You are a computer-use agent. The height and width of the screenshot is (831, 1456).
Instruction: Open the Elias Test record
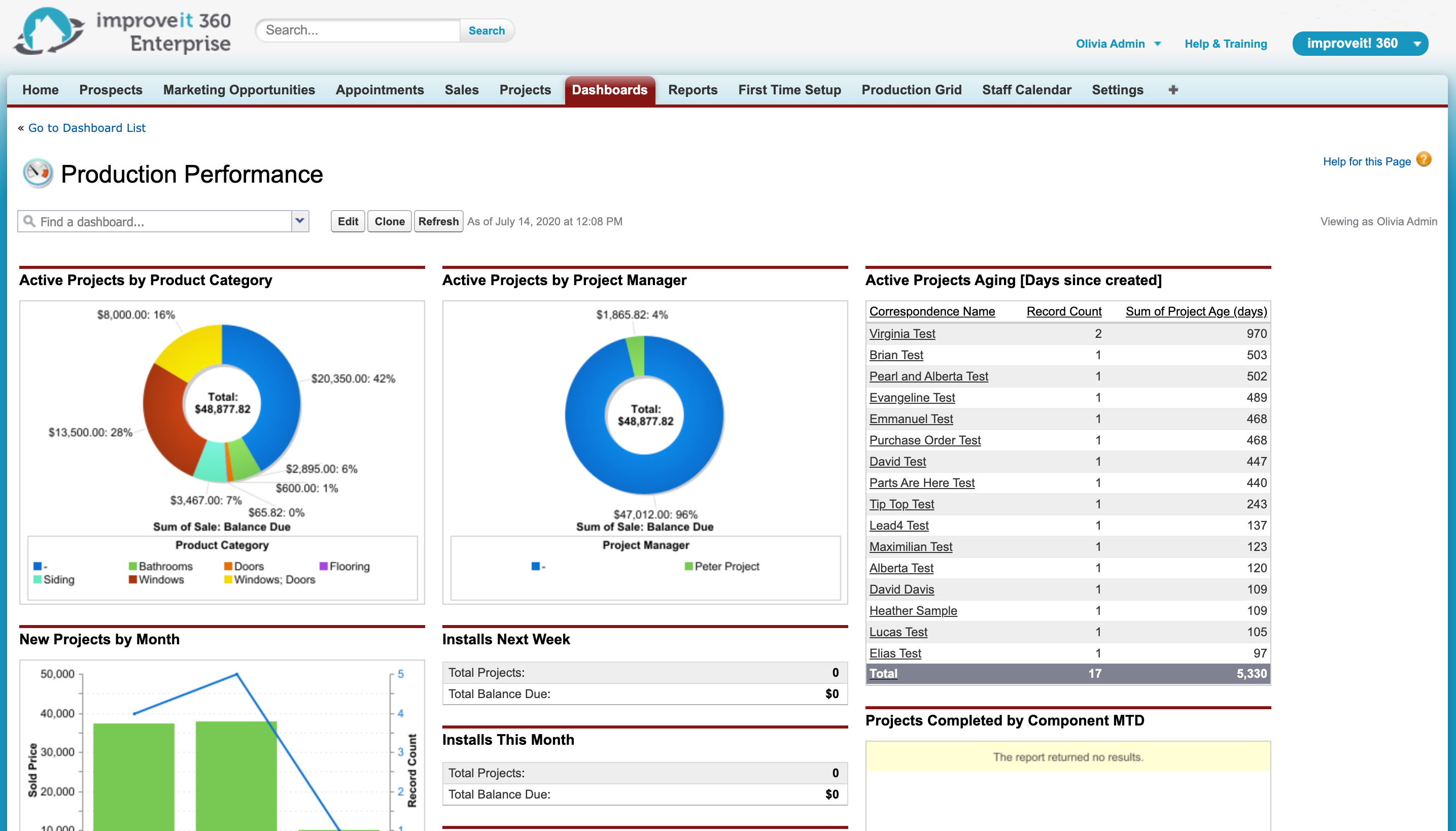pyautogui.click(x=895, y=653)
